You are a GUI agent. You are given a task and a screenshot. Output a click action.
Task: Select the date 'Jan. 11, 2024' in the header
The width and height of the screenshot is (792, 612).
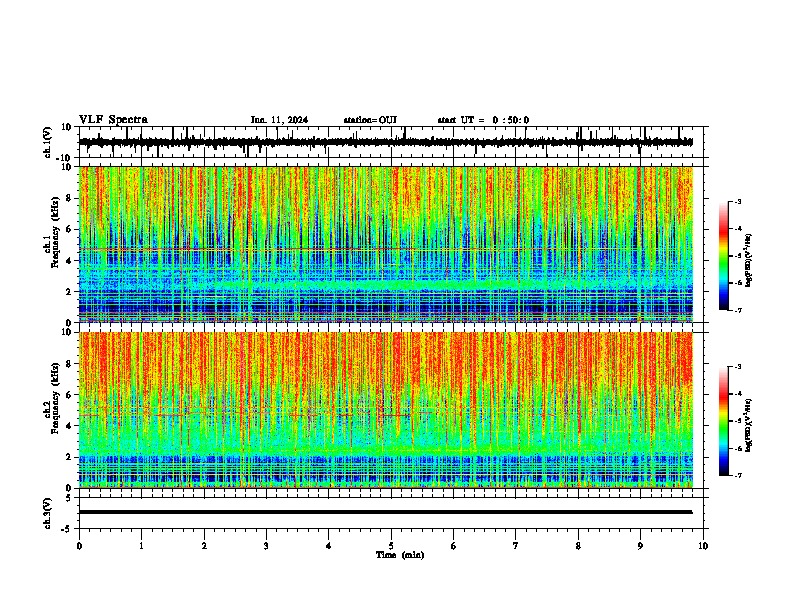tap(279, 120)
